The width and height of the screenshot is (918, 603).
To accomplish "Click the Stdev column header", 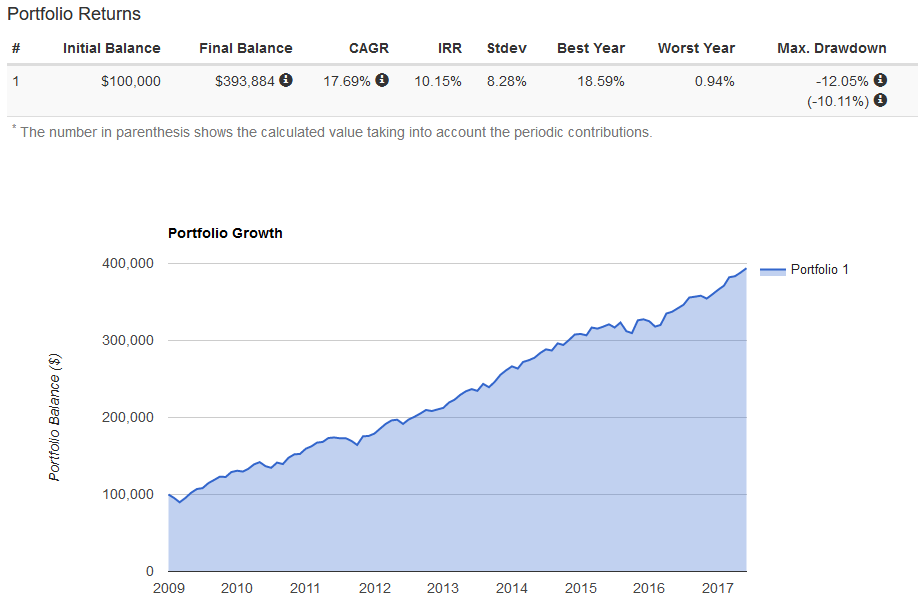I will click(506, 48).
